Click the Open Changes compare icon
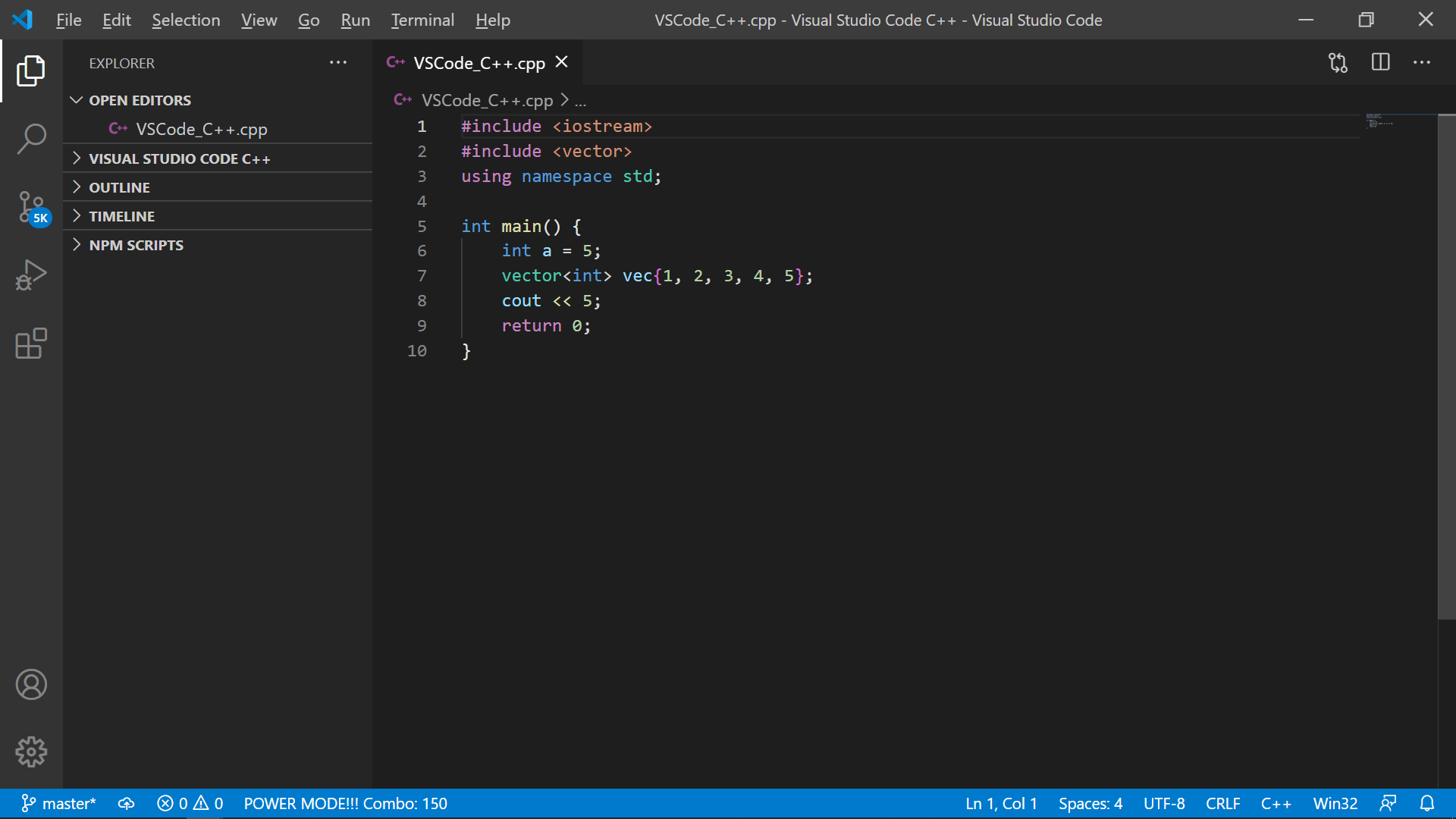The height and width of the screenshot is (819, 1456). 1338,63
